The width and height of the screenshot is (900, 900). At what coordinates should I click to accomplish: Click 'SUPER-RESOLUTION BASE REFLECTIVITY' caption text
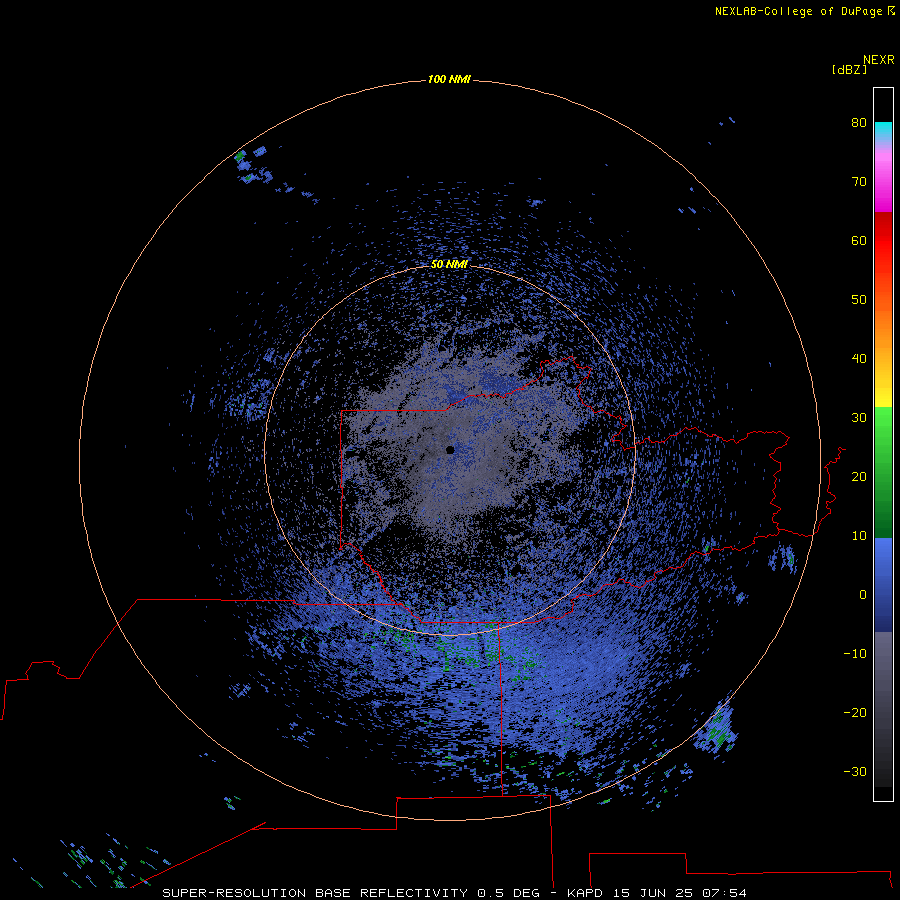tap(315, 893)
